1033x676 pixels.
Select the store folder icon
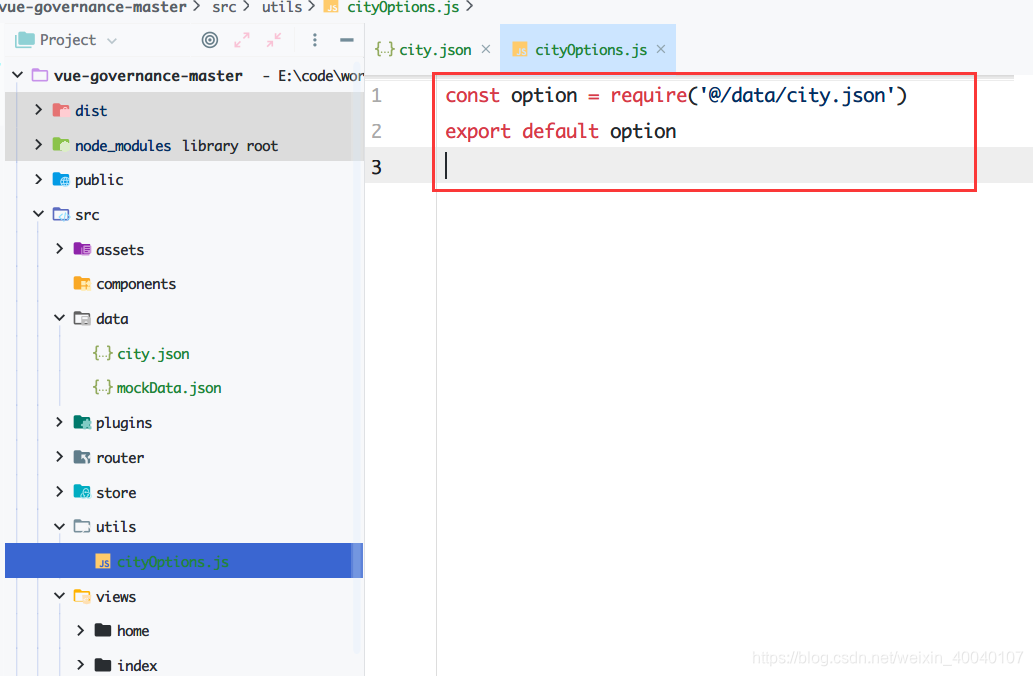82,492
